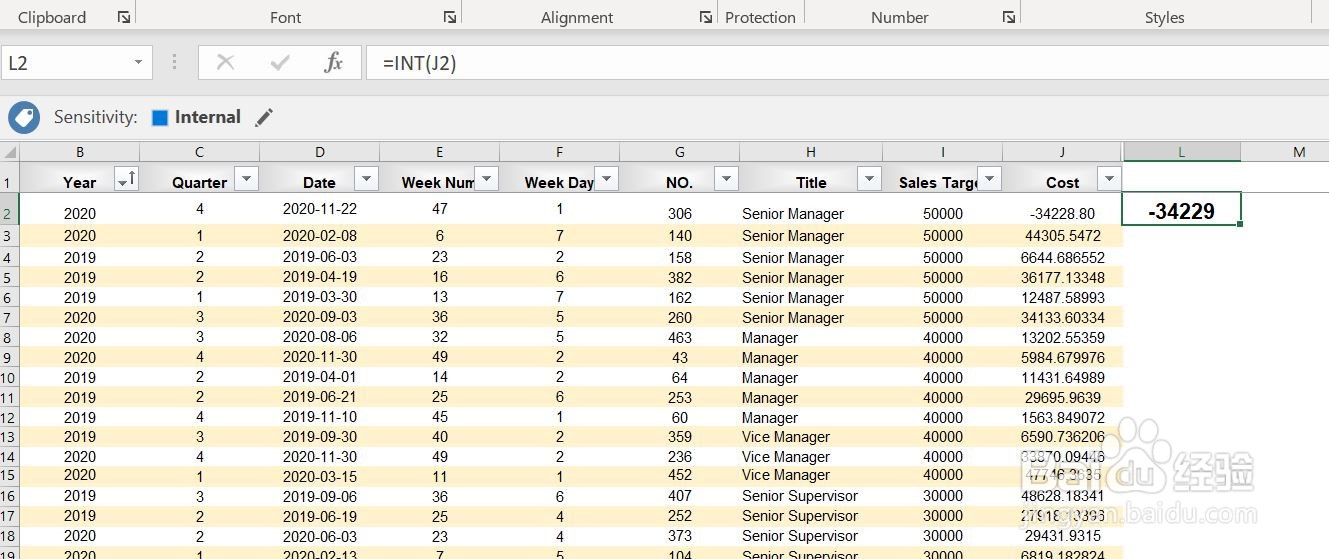Image resolution: width=1329 pixels, height=559 pixels.
Task: Open the Clipboard dialog launcher
Action: 123,17
